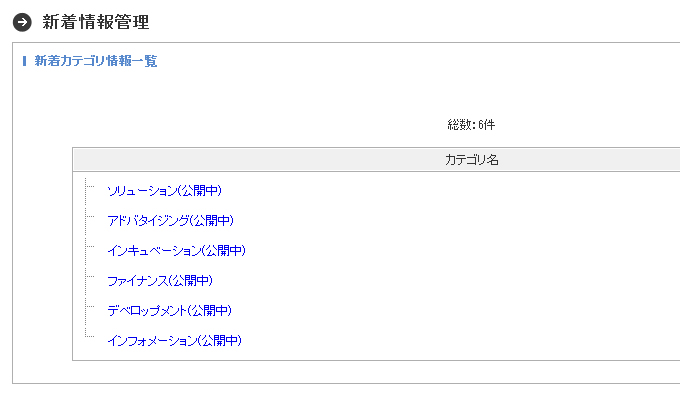Click the tree branch connector beside ソリューション
The width and height of the screenshot is (680, 400).
click(x=90, y=187)
